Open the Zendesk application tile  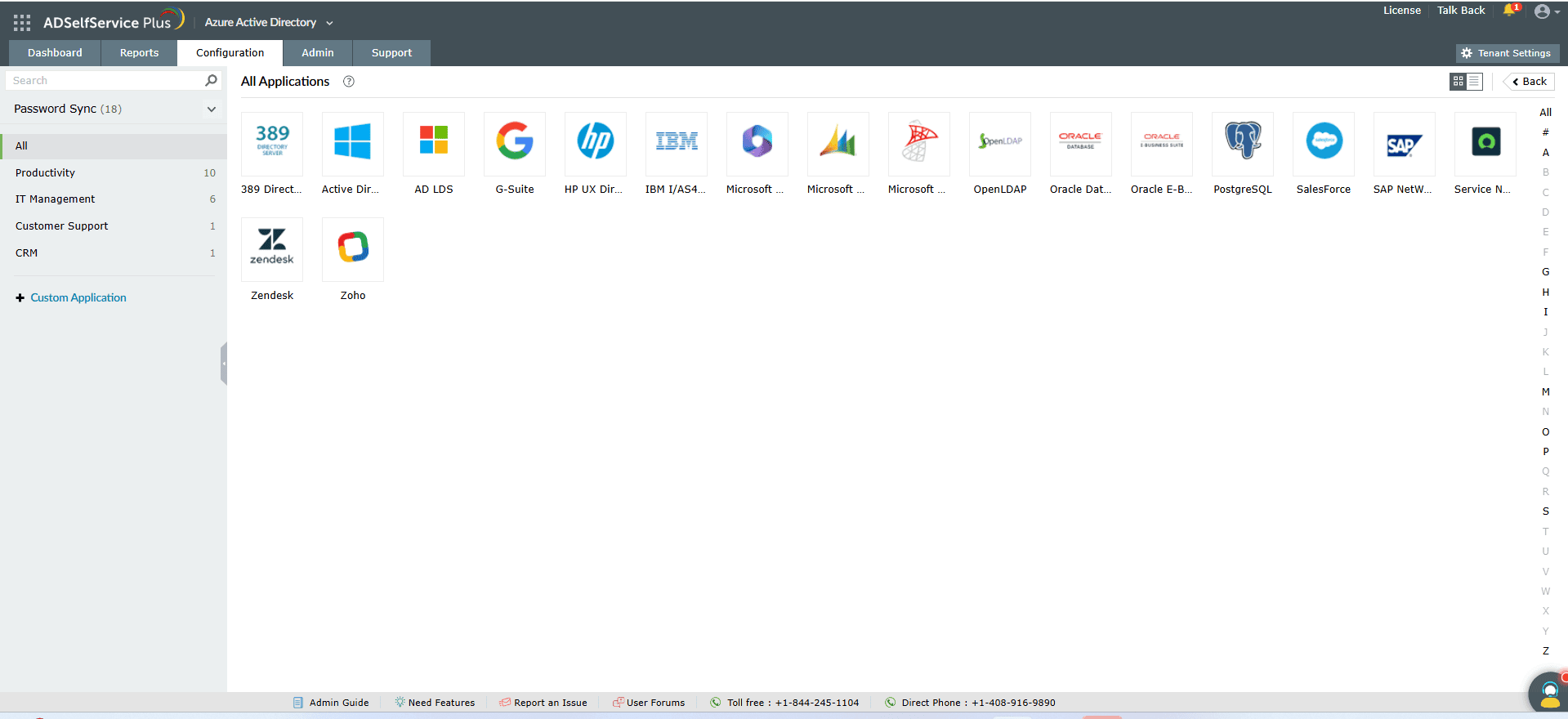point(272,250)
